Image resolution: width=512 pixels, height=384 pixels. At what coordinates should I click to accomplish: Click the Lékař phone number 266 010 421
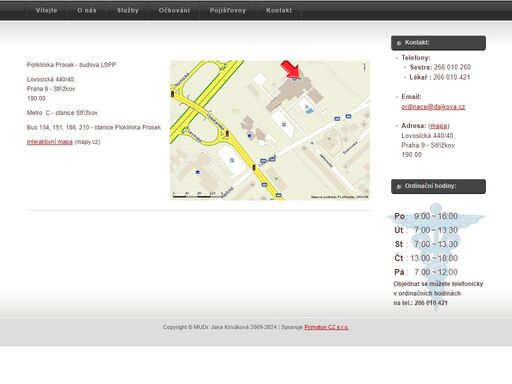click(451, 77)
